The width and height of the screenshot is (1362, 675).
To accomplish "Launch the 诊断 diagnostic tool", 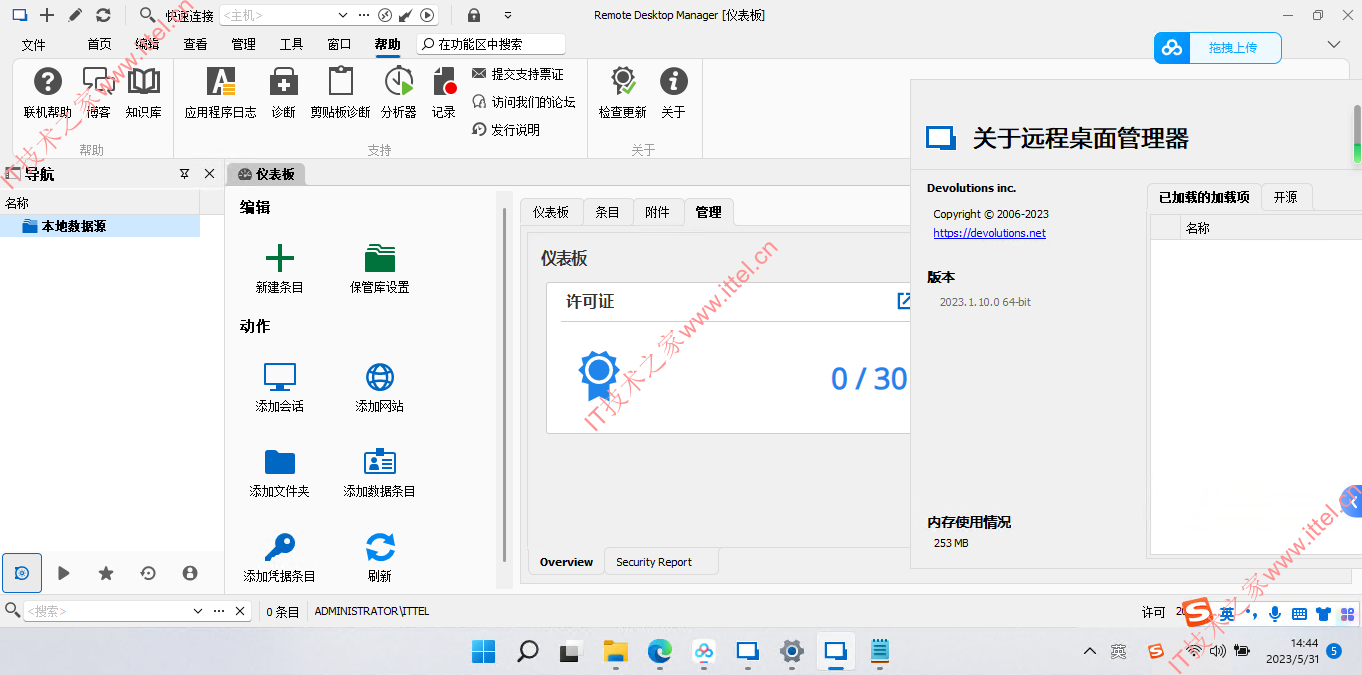I will tap(283, 93).
